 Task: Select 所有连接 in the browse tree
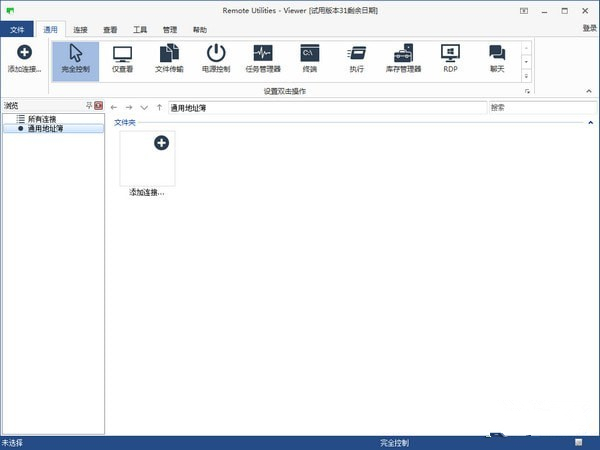point(41,119)
